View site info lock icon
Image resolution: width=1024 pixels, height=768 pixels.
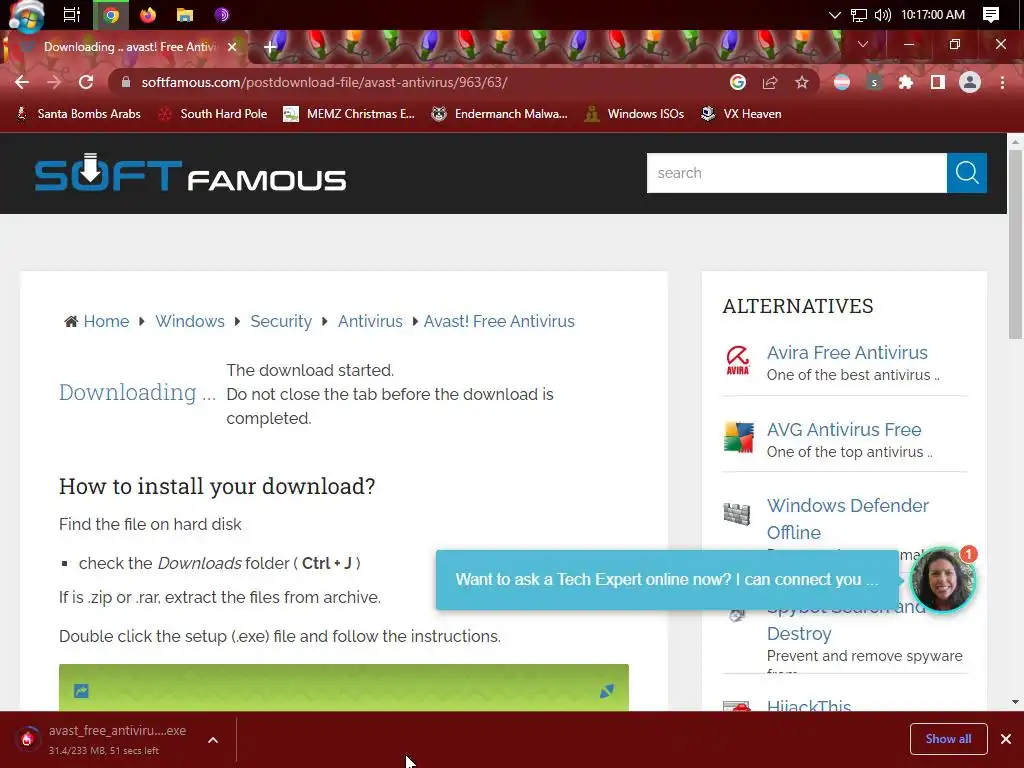click(x=126, y=82)
